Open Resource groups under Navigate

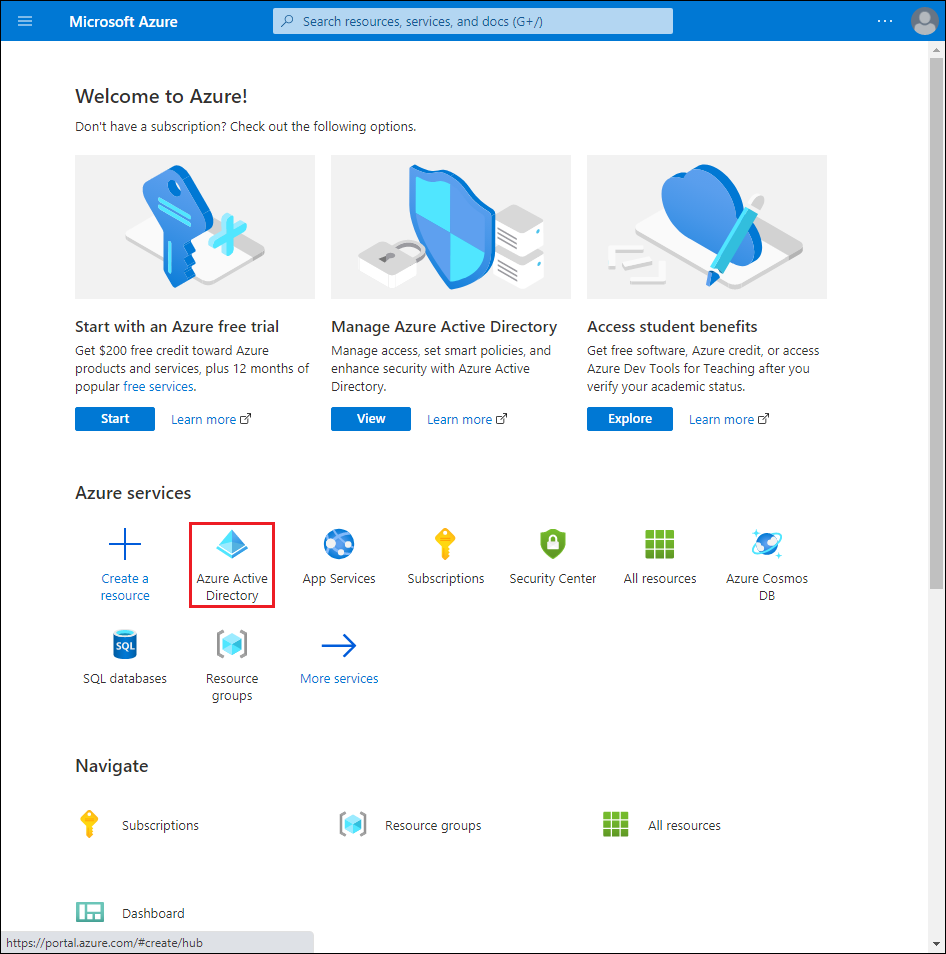pos(433,824)
